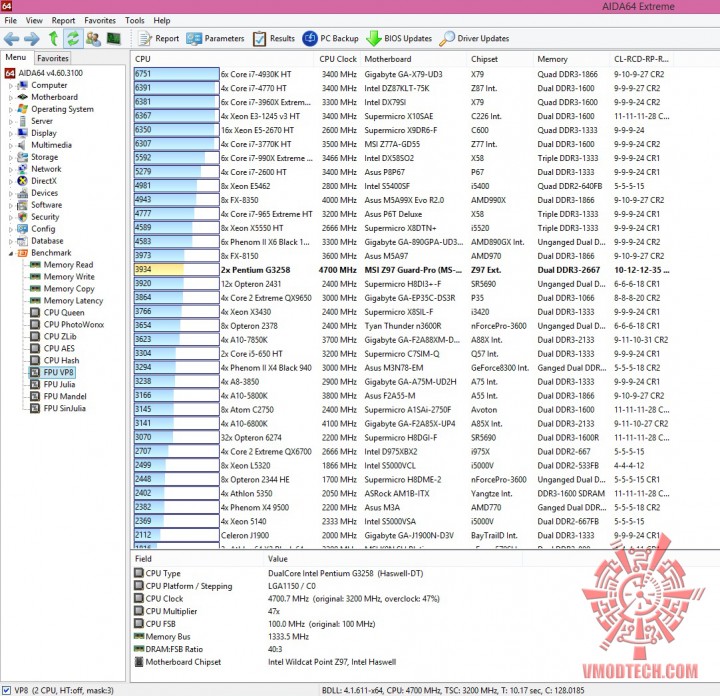Screen dimensions: 720x696
Task: Open the Results toolbar button
Action: [x=274, y=39]
